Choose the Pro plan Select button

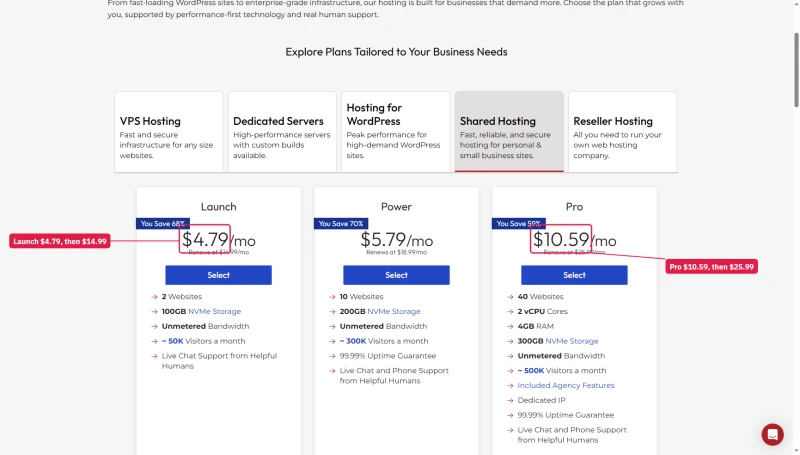tap(574, 275)
